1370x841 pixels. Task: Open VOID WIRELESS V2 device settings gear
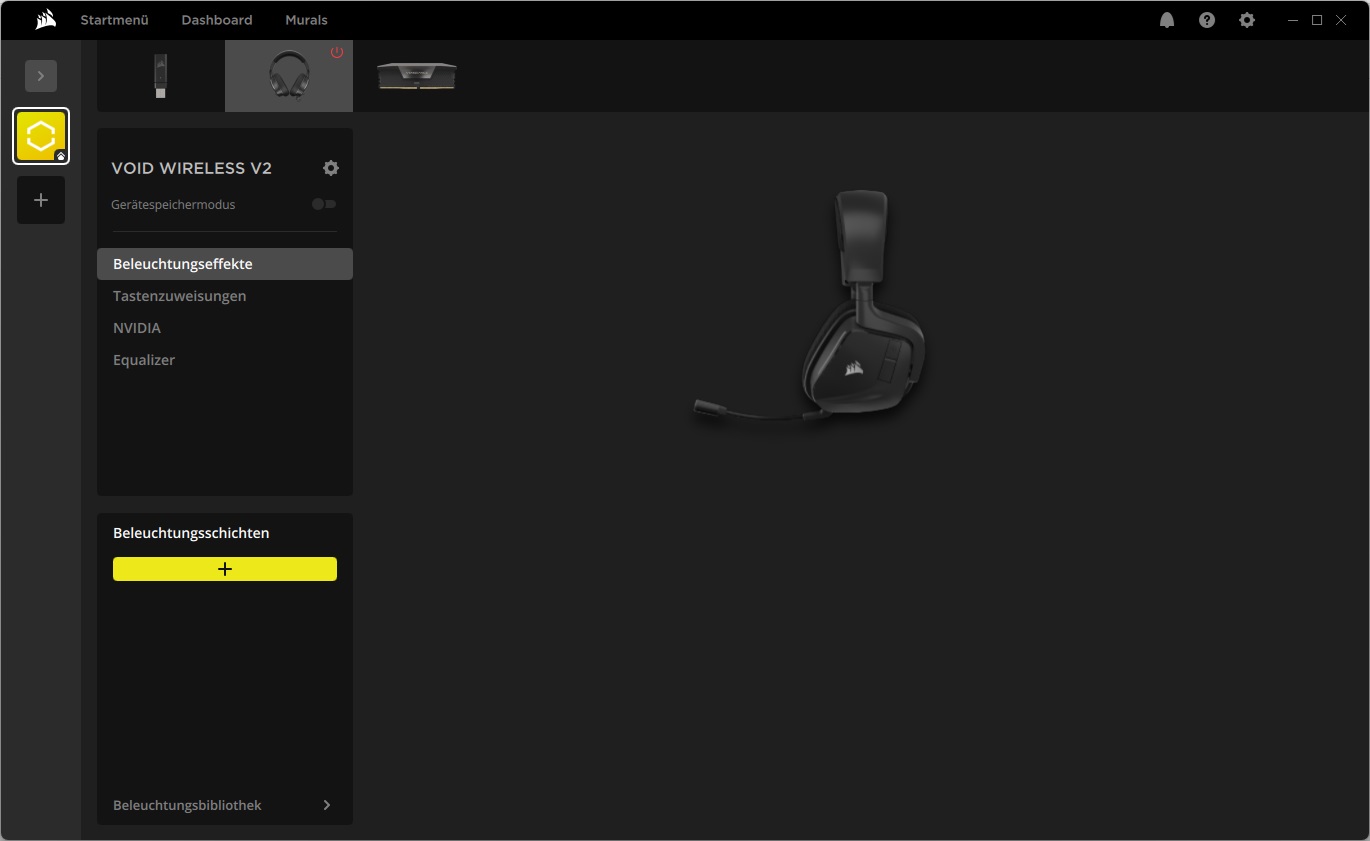331,168
